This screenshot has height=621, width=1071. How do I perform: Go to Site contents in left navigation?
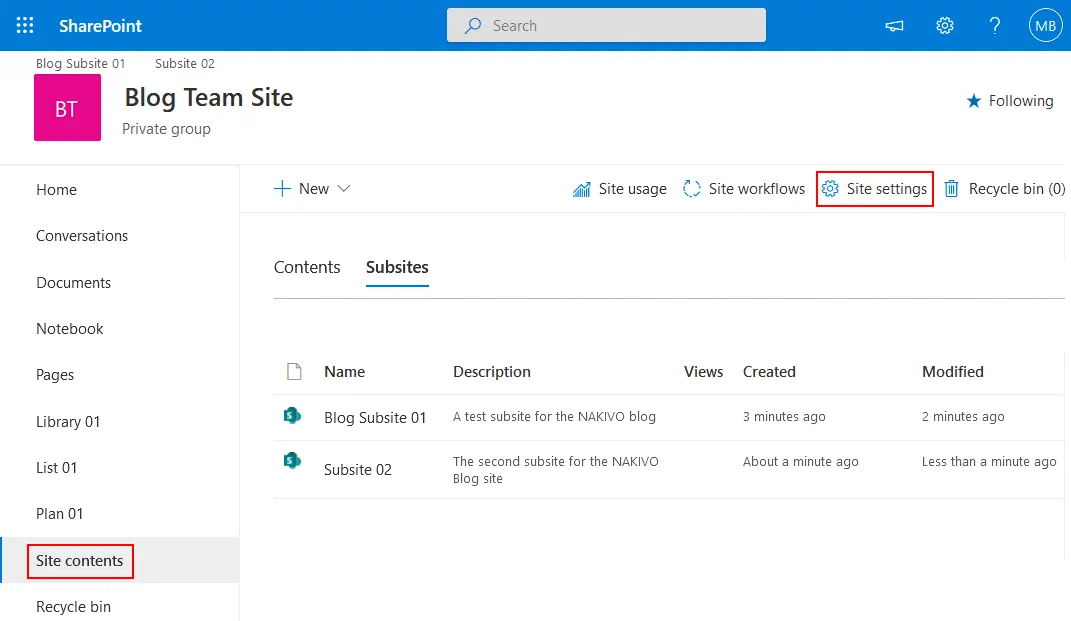click(80, 561)
